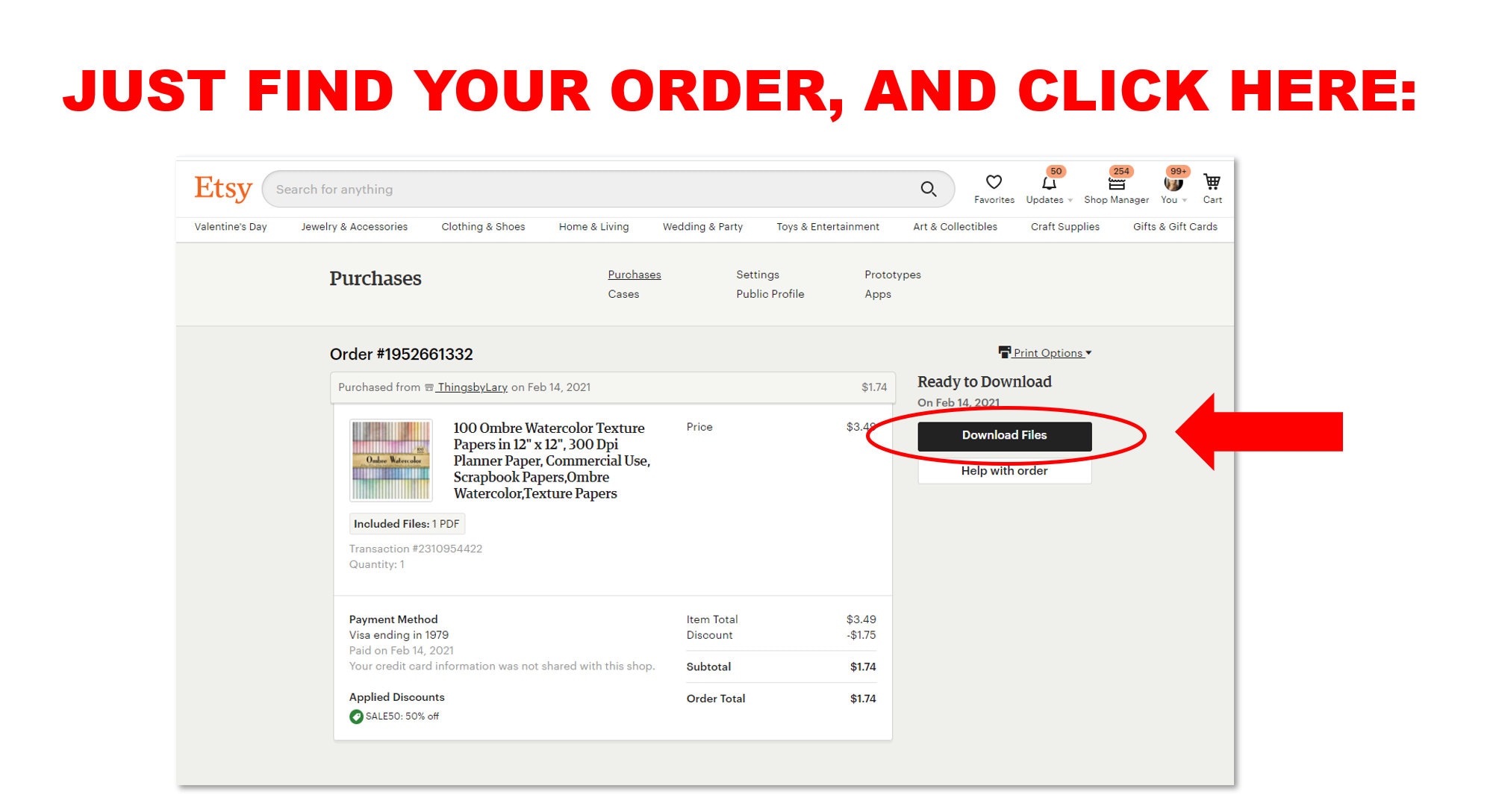This screenshot has width=1493, height=812.
Task: Click the Ombre Watercolor product thumbnail
Action: pos(391,460)
